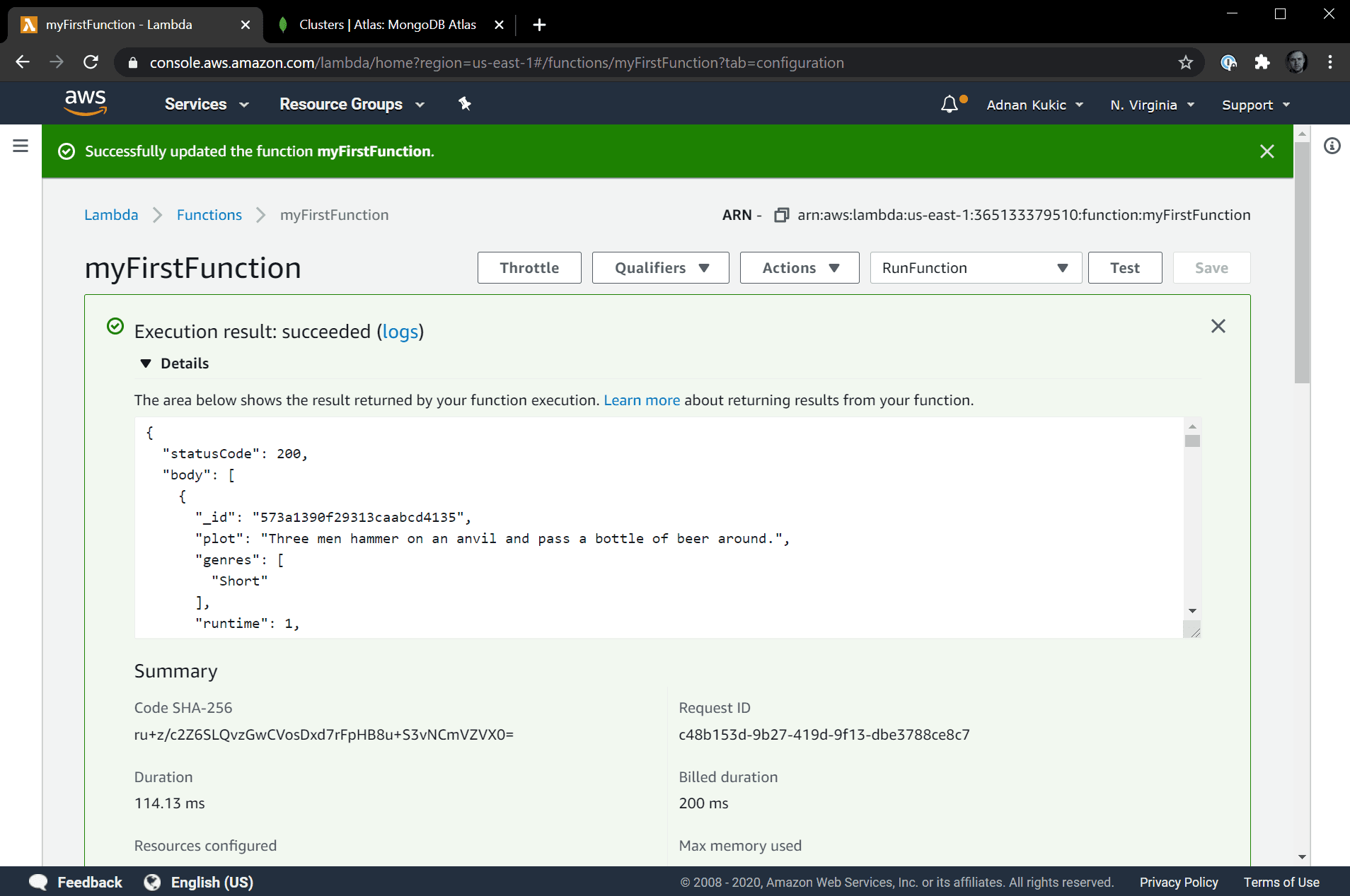Bookmark this page with the star icon
The width and height of the screenshot is (1350, 896).
point(1186,63)
